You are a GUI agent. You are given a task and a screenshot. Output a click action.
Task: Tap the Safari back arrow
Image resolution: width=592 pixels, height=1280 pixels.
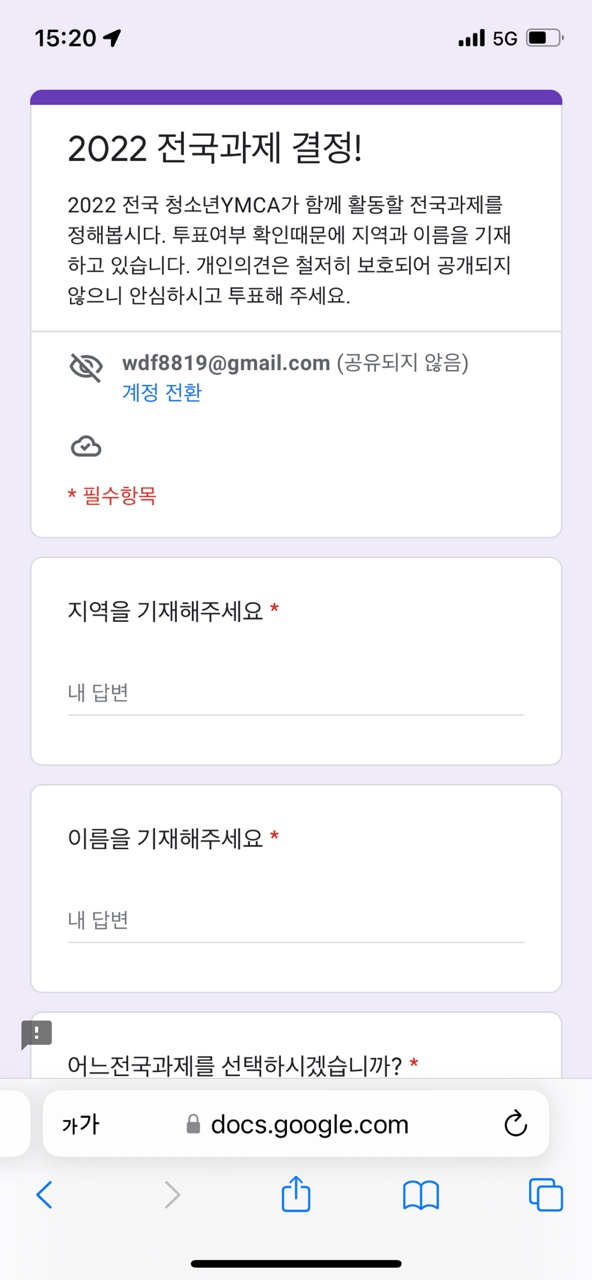click(43, 1194)
